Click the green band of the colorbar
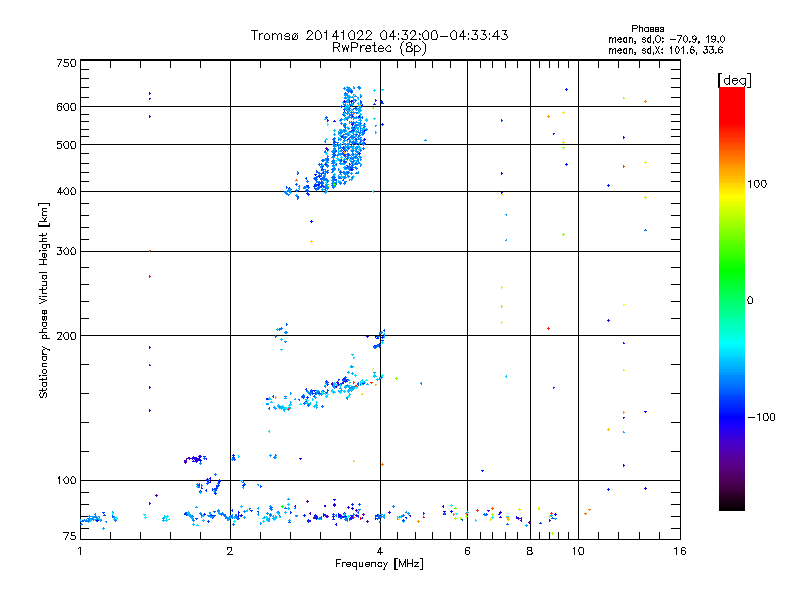The height and width of the screenshot is (600, 800). 732,270
